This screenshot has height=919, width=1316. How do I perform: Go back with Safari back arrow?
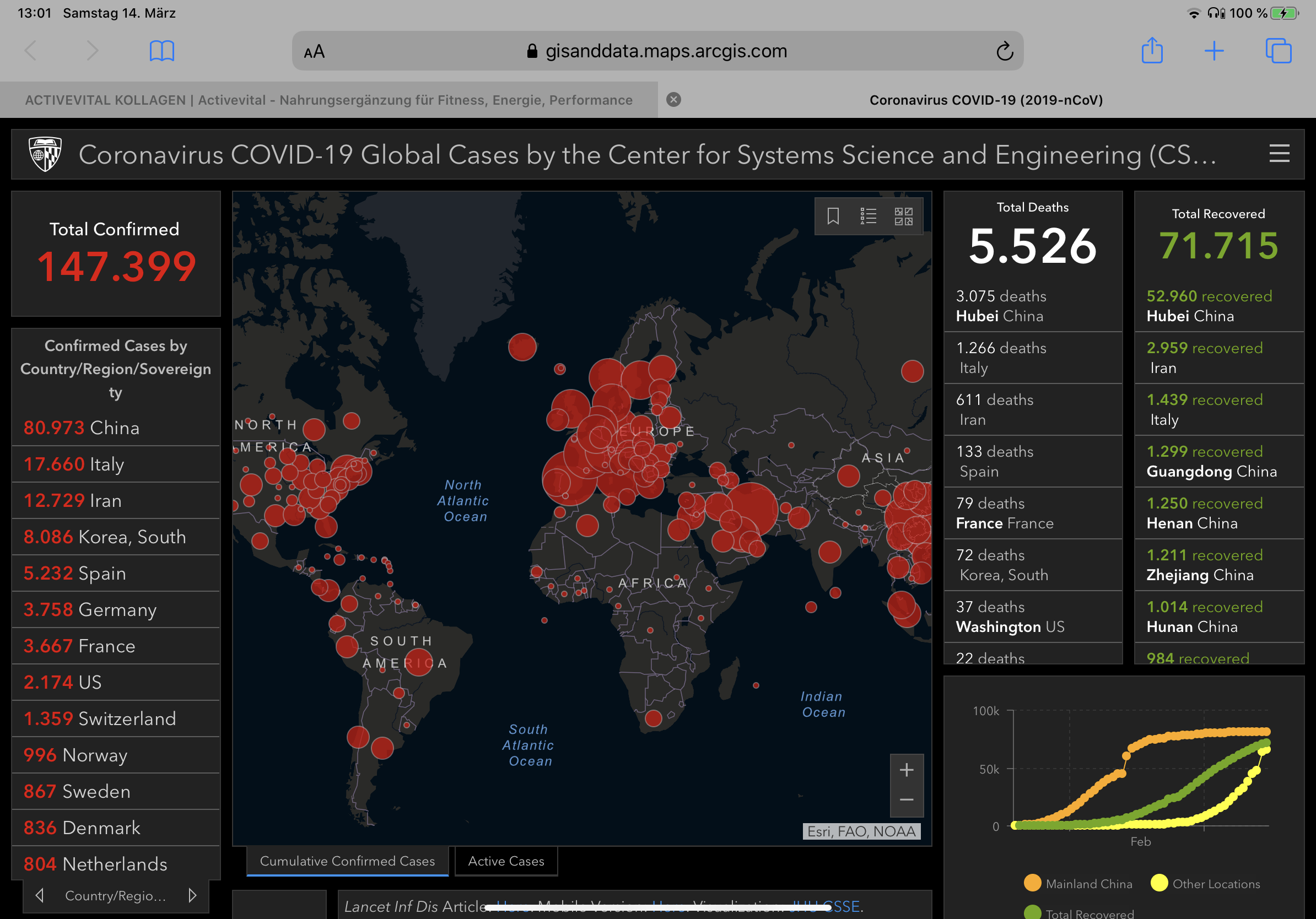(x=31, y=51)
